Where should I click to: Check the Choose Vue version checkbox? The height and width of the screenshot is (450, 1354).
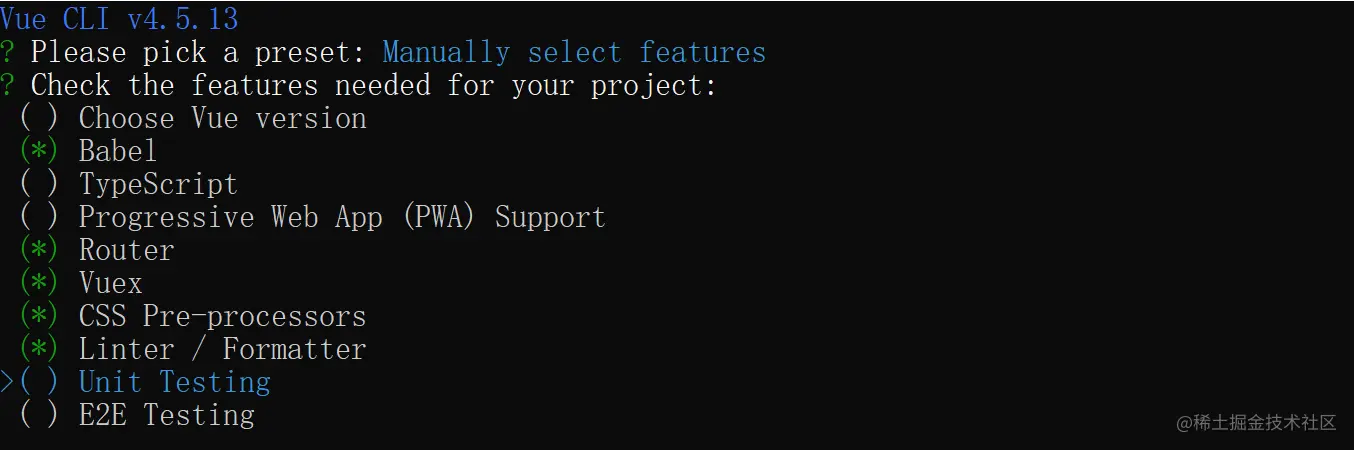tap(39, 118)
